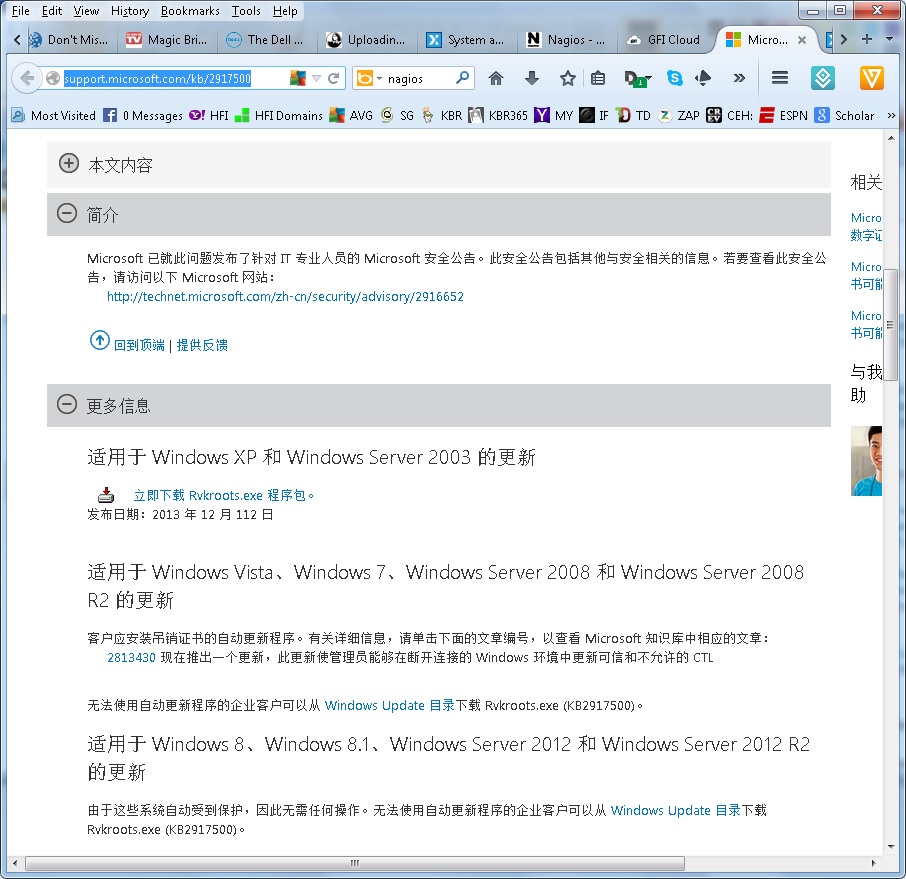Bookmark this page with the star icon
Screen dimensions: 906x879
(x=567, y=78)
